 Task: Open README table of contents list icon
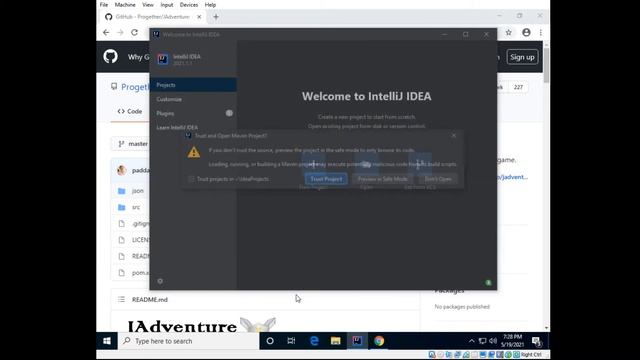(x=121, y=300)
